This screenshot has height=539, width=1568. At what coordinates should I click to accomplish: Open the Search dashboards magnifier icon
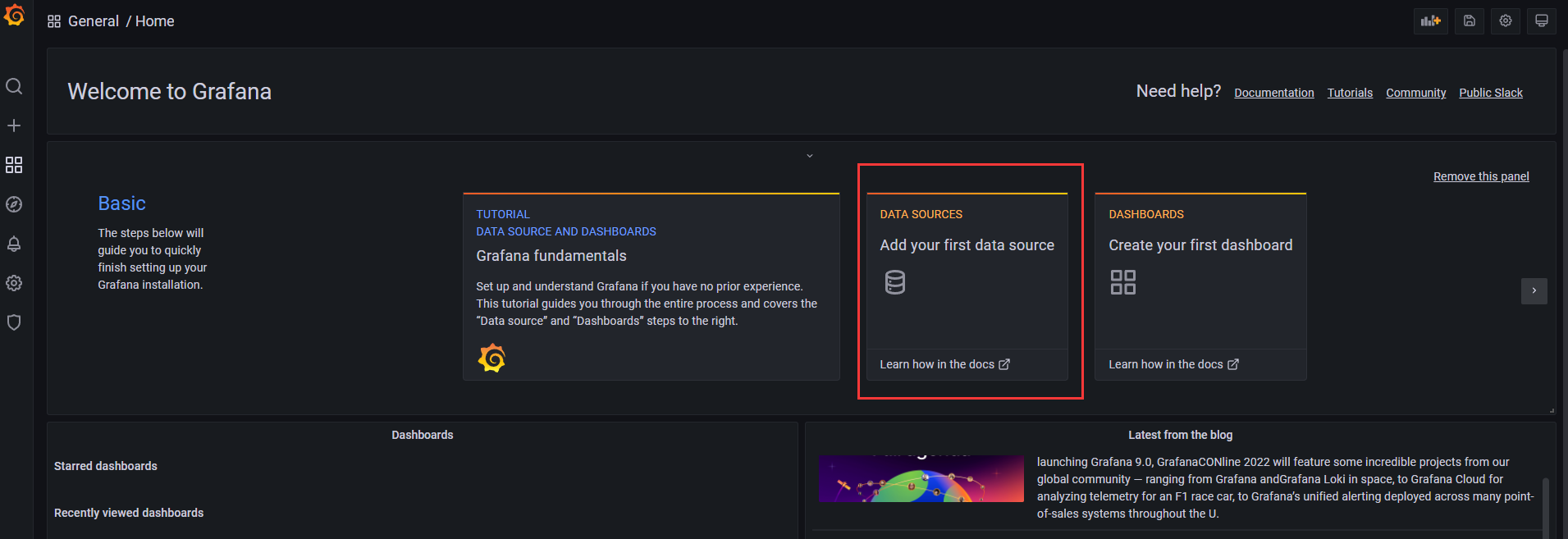(14, 86)
